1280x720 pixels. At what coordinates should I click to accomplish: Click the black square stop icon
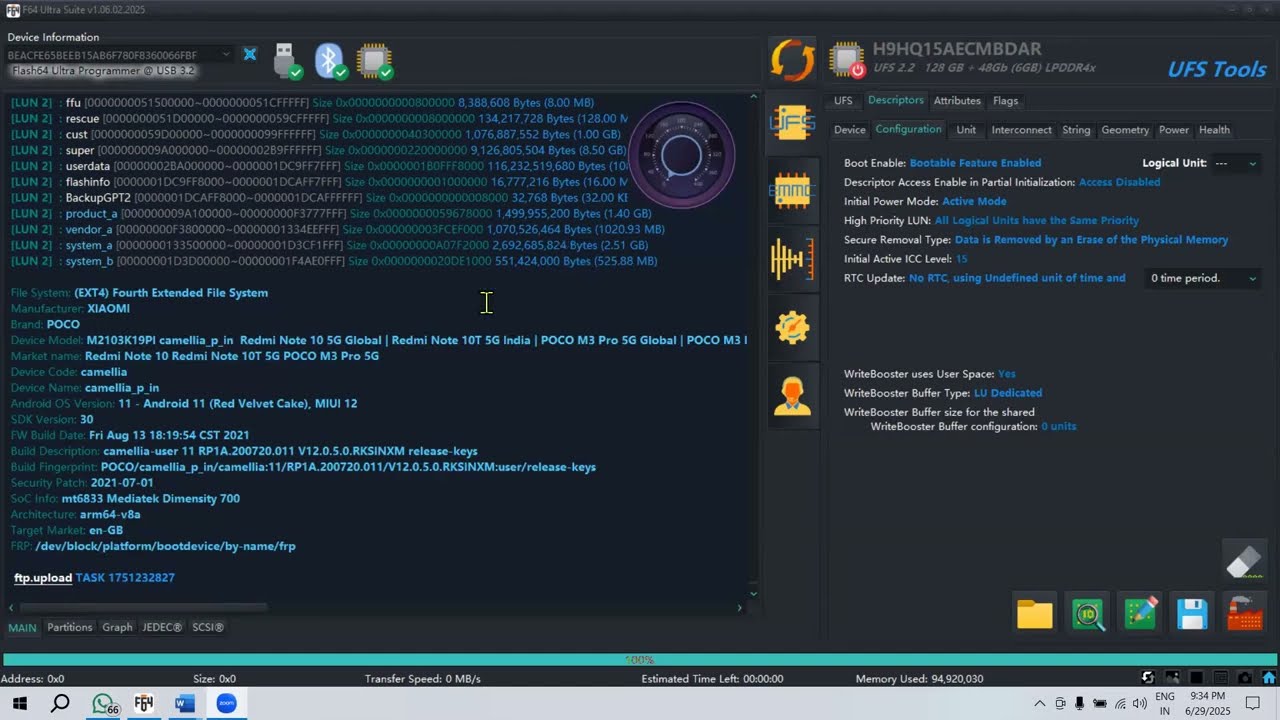point(1196,678)
